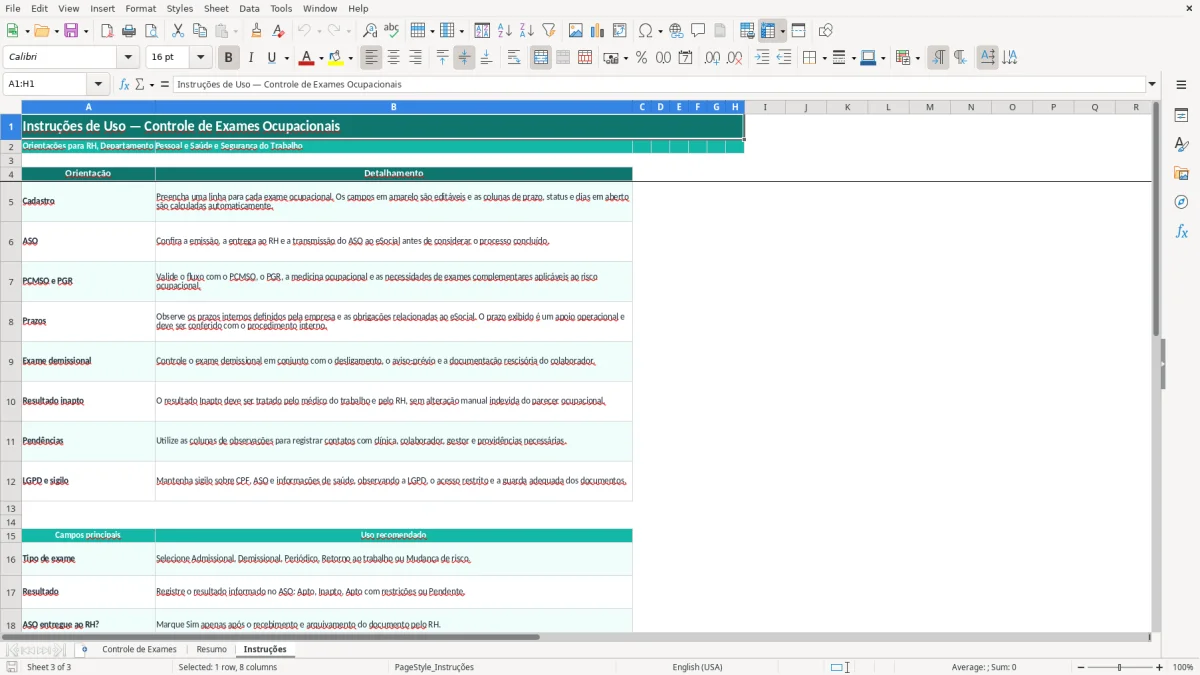Viewport: 1200px width, 675px height.
Task: Click the Copy icon
Action: point(200,31)
